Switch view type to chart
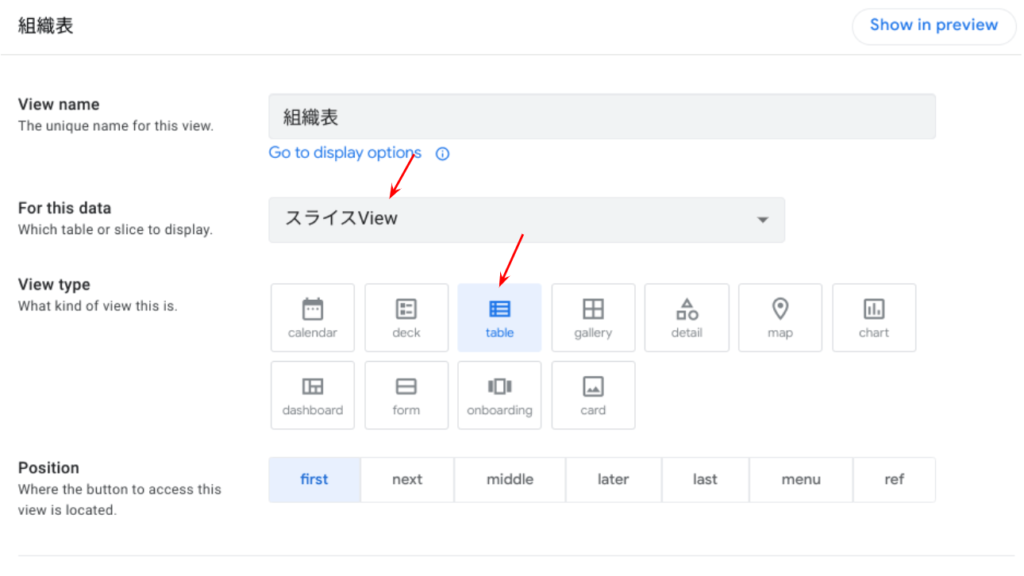This screenshot has height=576, width=1024. pyautogui.click(x=873, y=318)
